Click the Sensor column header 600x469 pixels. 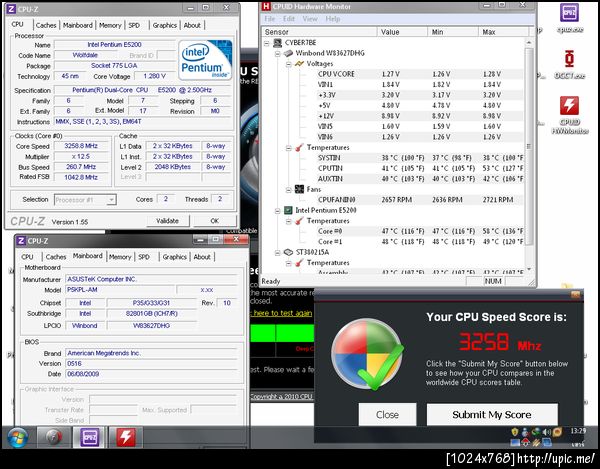click(x=320, y=32)
